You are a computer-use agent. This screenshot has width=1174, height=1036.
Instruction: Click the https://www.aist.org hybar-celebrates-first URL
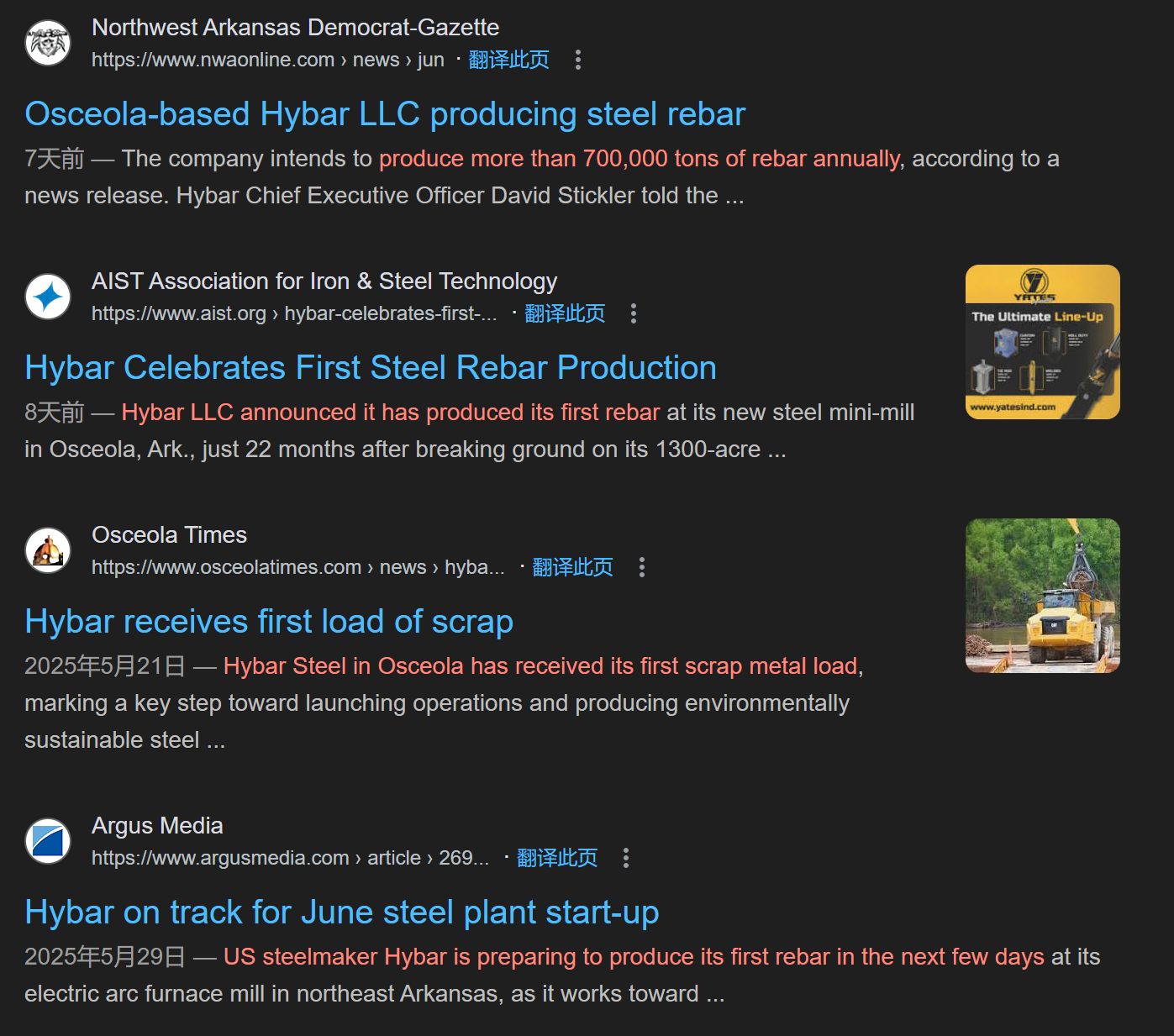[x=294, y=313]
